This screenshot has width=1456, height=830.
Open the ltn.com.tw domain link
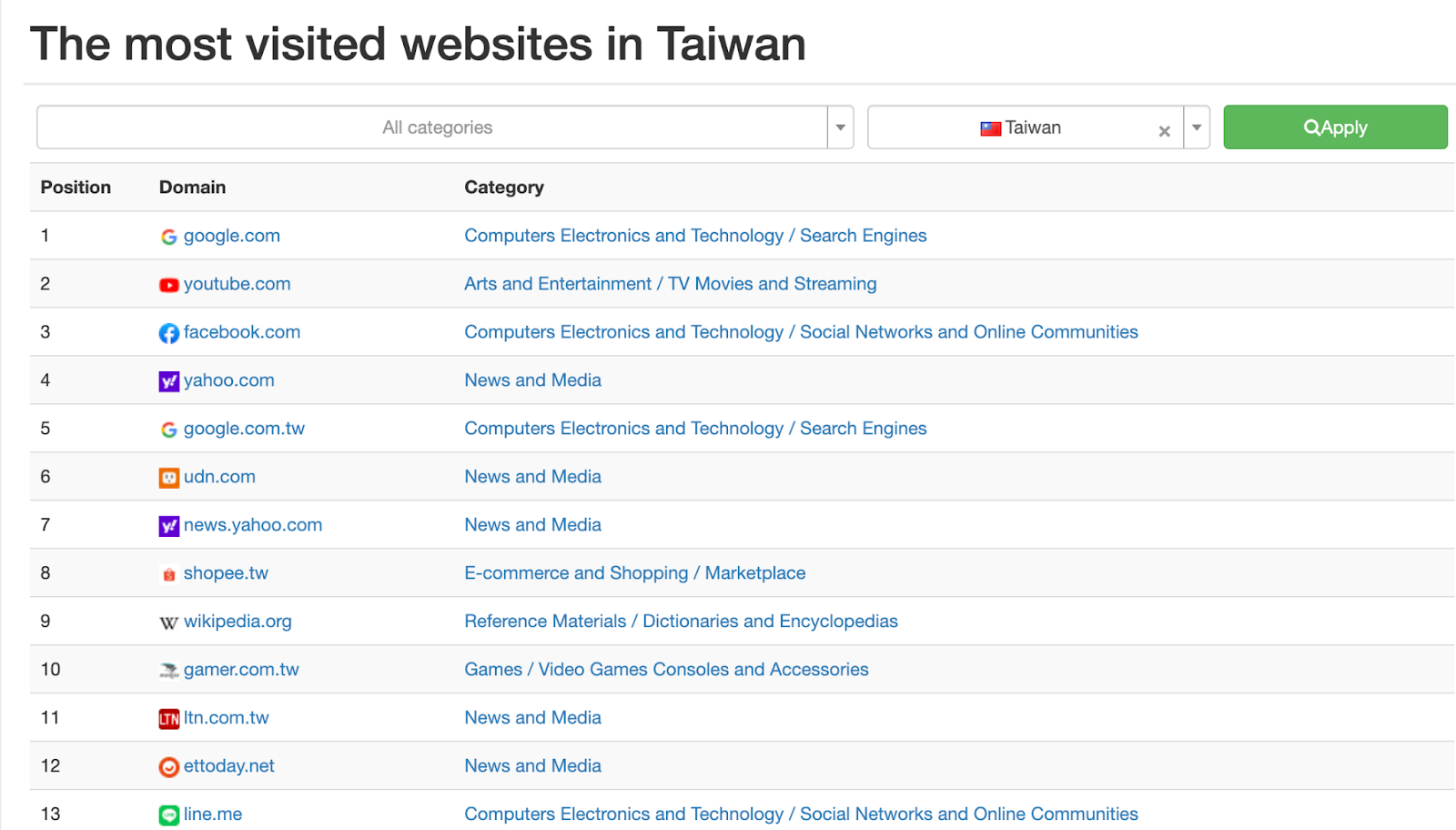click(227, 718)
